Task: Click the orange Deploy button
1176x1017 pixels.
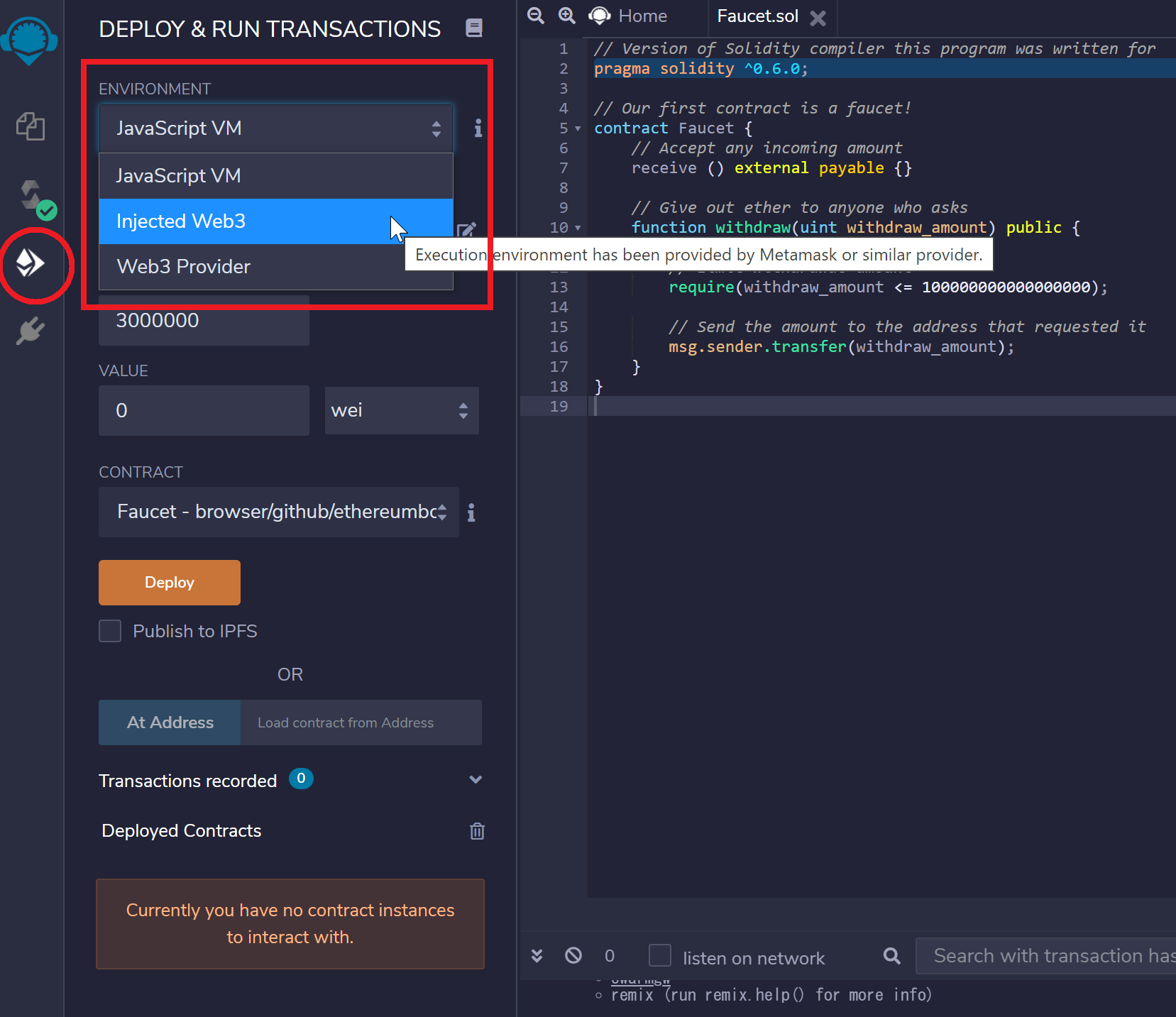Action: (x=170, y=583)
